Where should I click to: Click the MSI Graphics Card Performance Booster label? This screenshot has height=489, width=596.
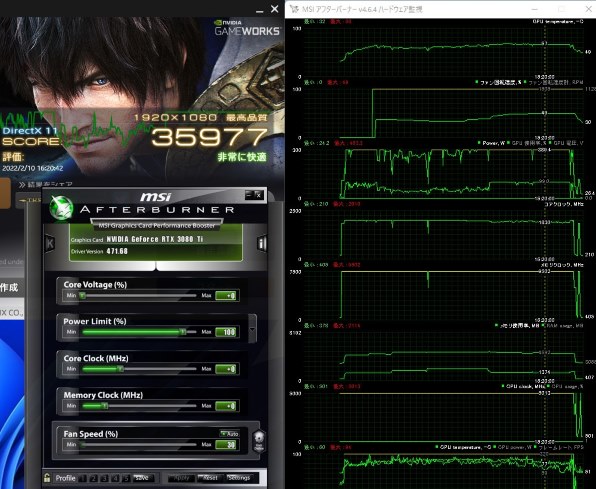(157, 225)
